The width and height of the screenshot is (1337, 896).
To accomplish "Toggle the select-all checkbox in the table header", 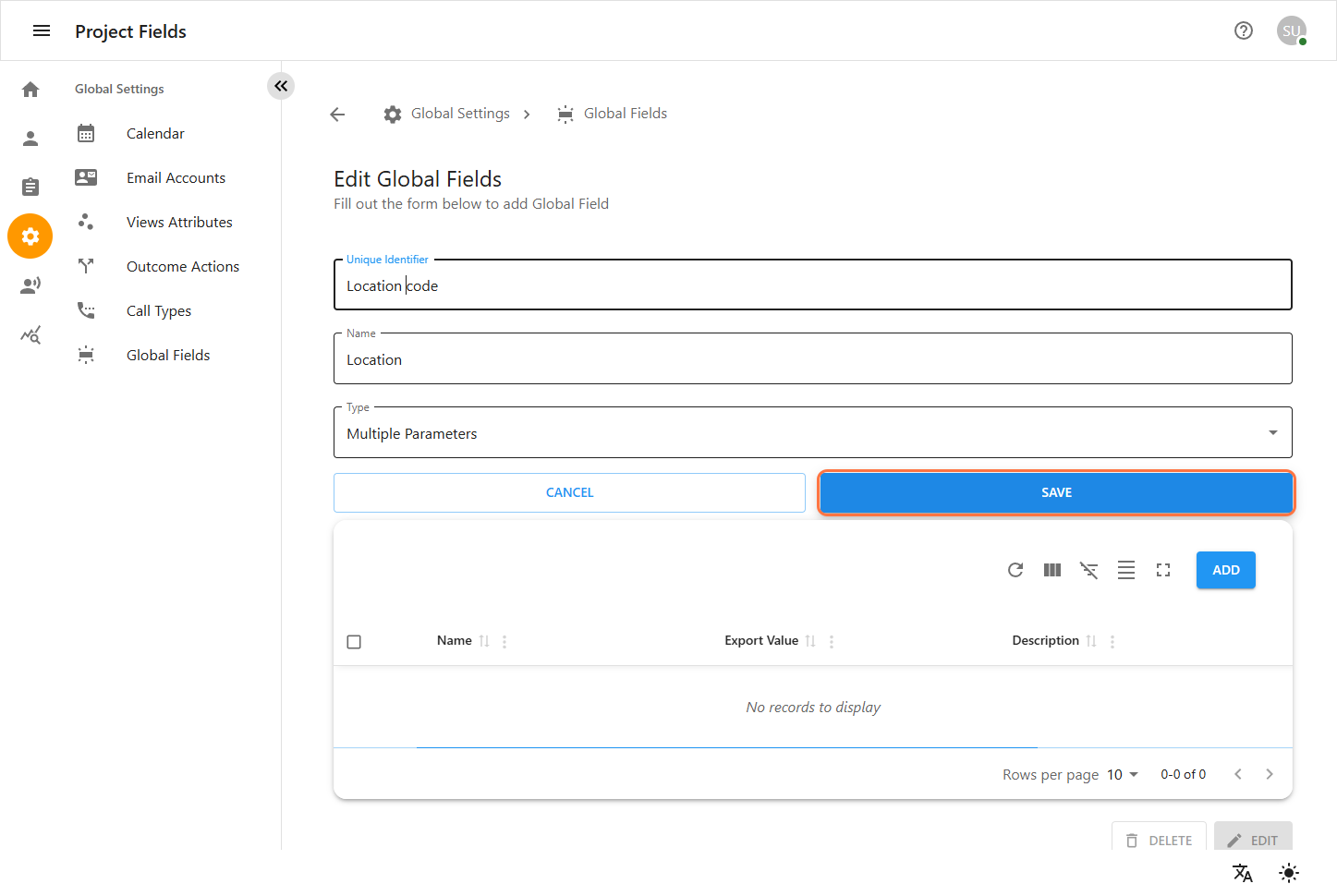I will tap(354, 640).
